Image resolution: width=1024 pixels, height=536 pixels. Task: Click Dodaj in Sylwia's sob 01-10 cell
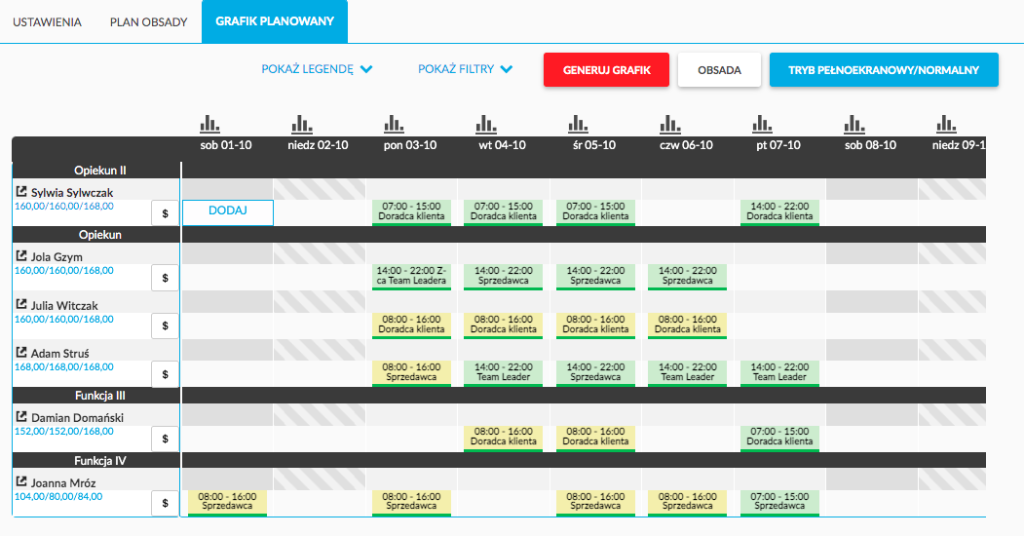pyautogui.click(x=227, y=211)
